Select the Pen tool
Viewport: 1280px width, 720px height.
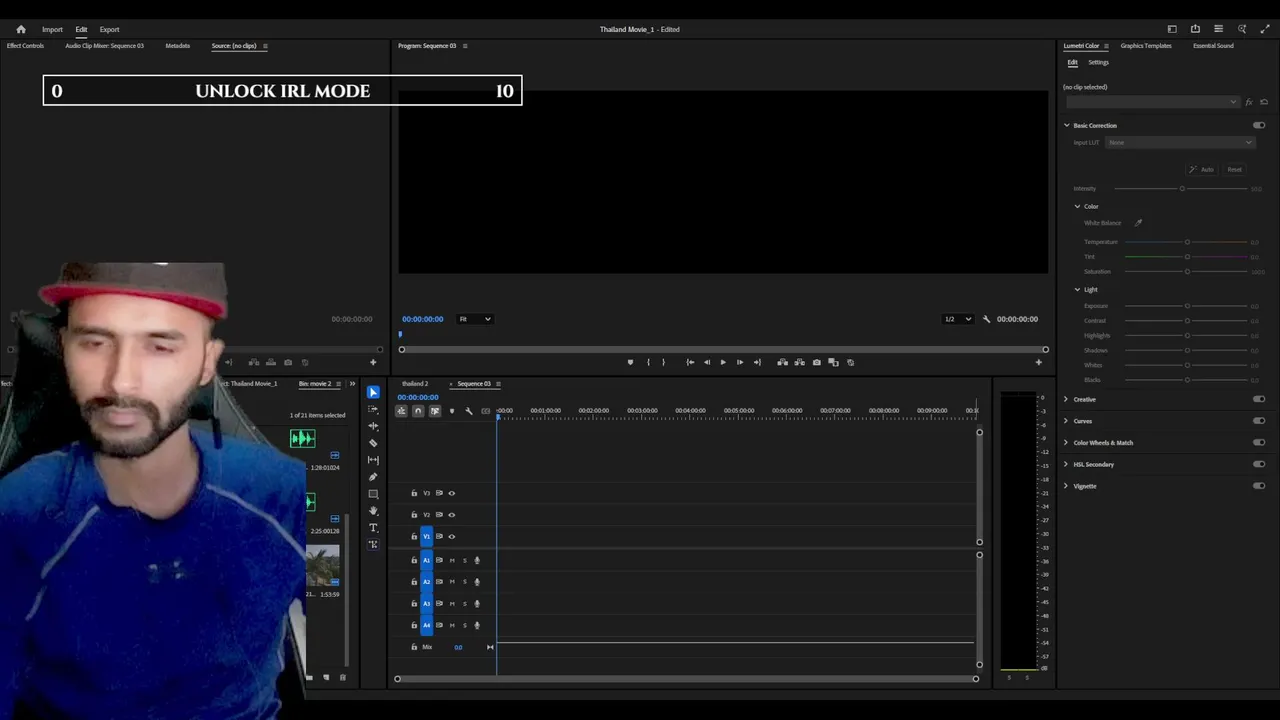(x=373, y=477)
